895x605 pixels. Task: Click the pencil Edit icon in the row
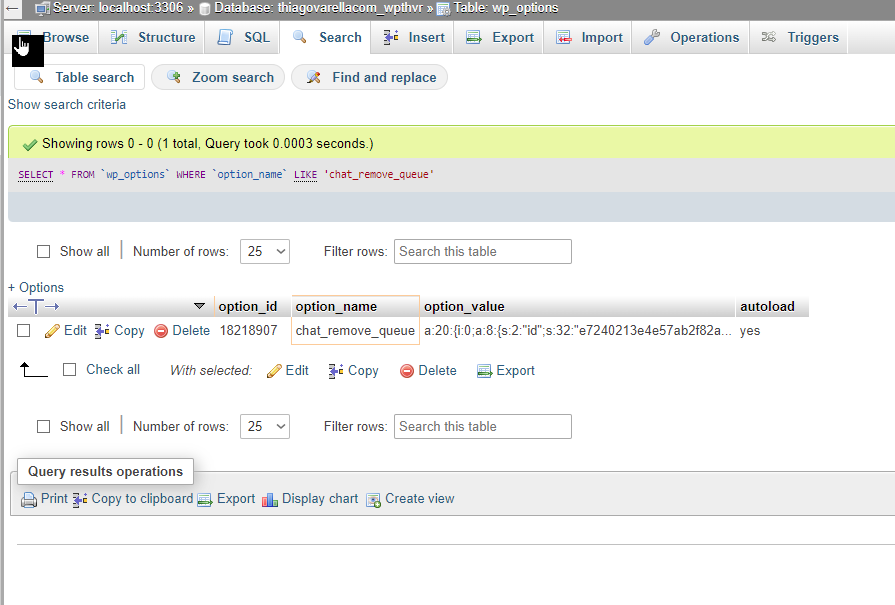[x=52, y=331]
